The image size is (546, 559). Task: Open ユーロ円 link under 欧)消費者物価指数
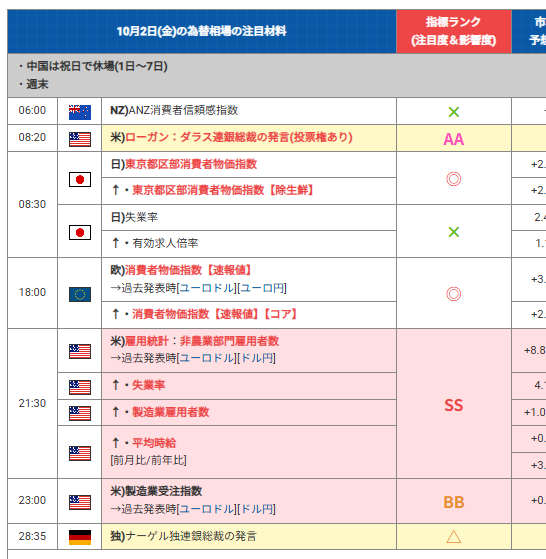tap(262, 288)
